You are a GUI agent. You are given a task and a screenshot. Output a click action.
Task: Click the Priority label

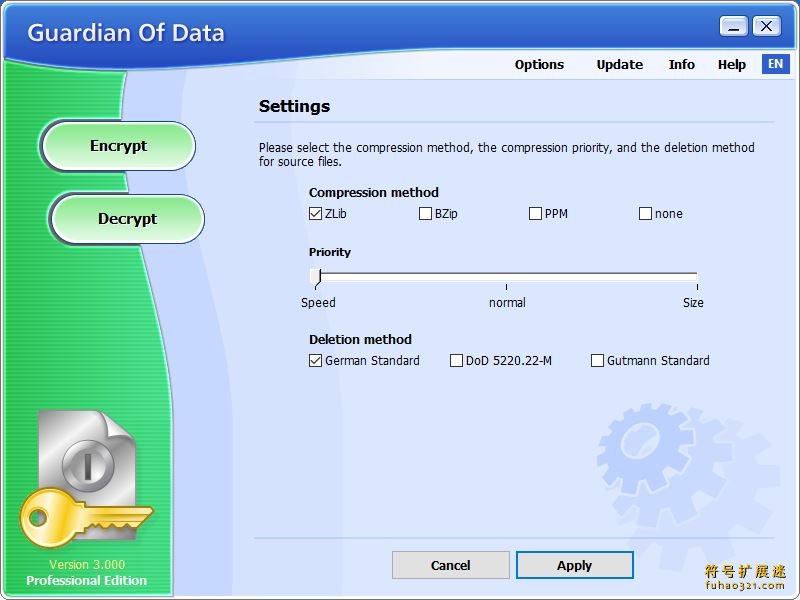pos(330,252)
